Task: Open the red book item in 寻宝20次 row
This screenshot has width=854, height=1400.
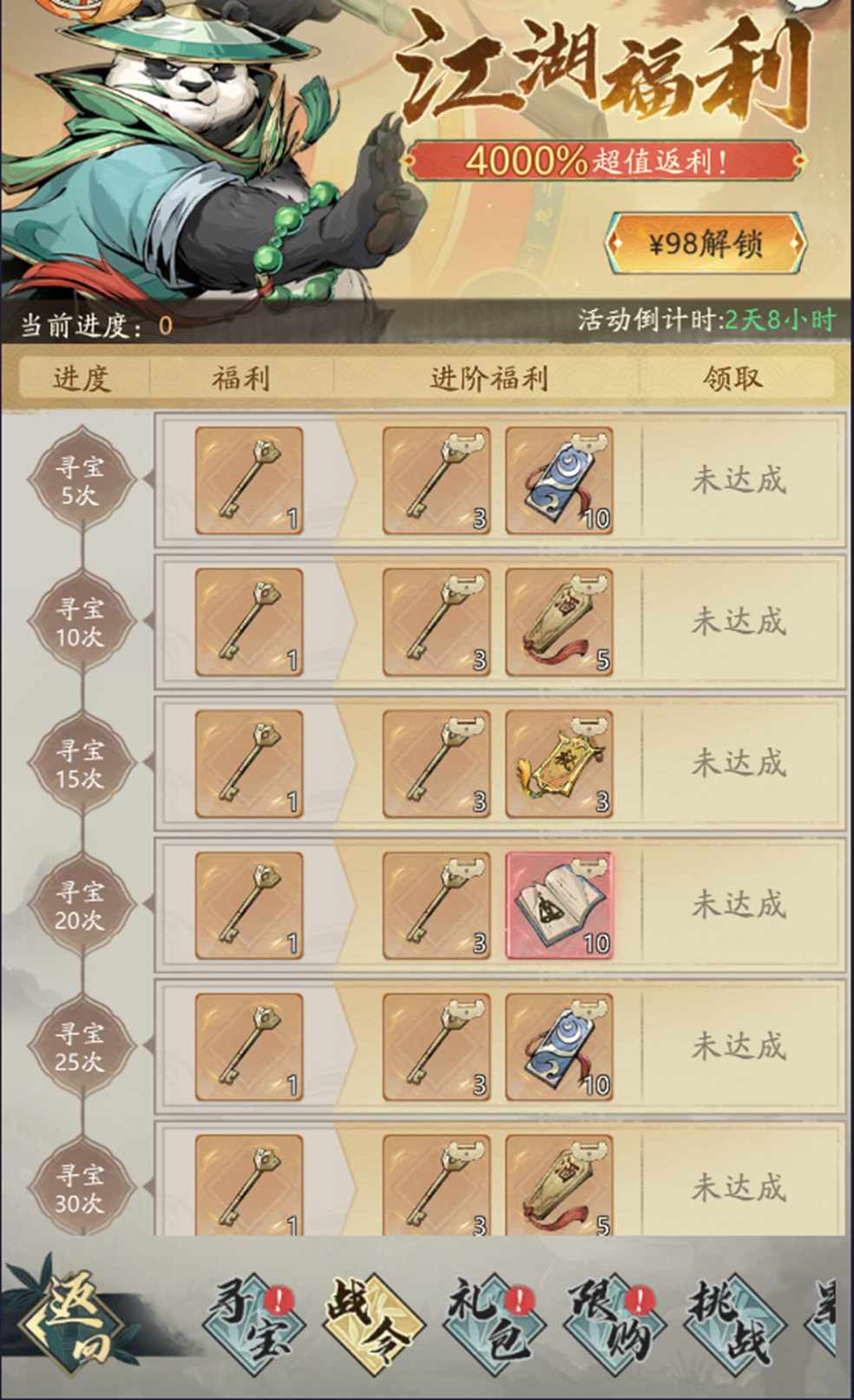Action: [560, 906]
